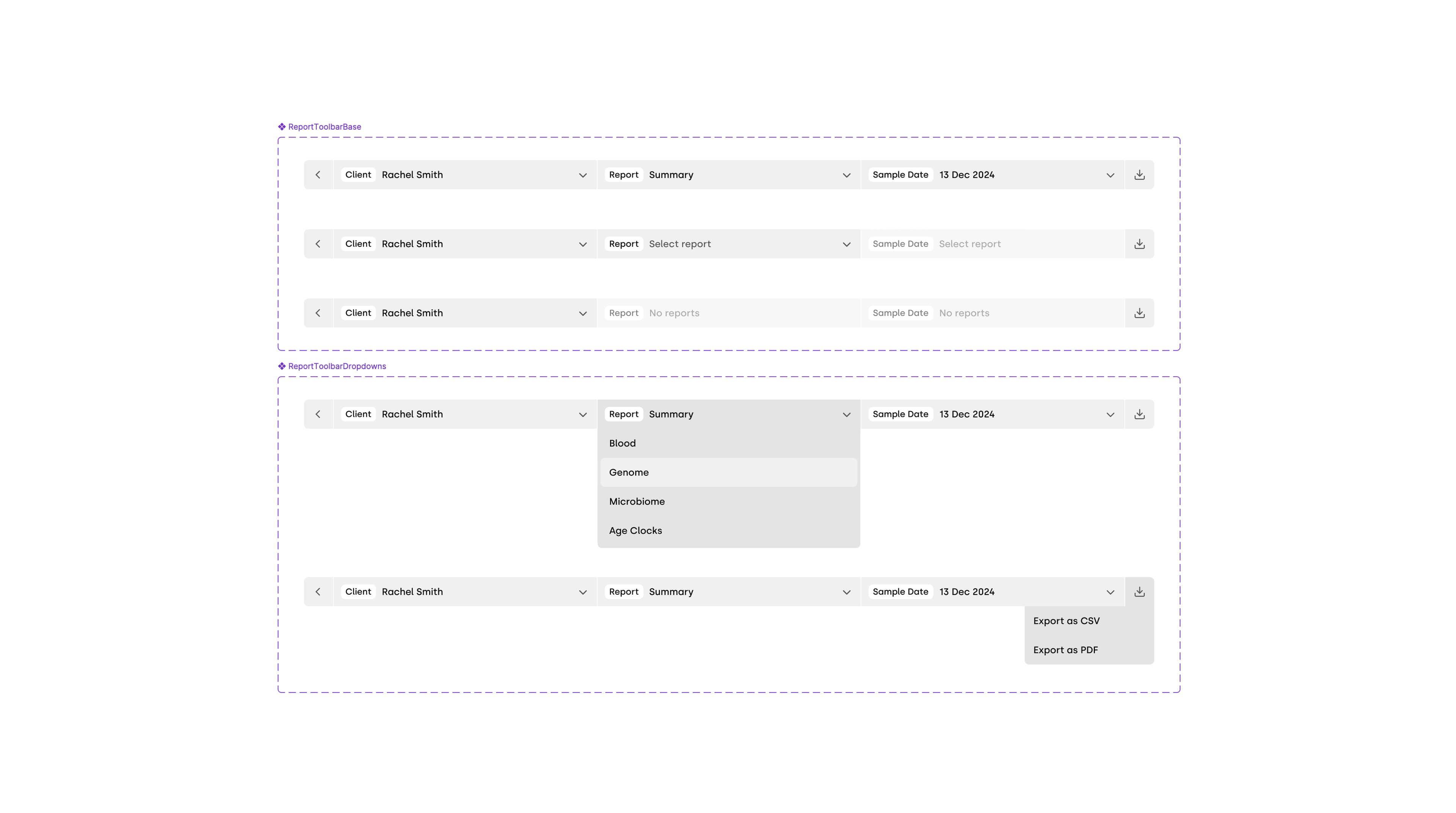1456x813 pixels.
Task: Pick Microbiome in the report list
Action: pyautogui.click(x=637, y=502)
